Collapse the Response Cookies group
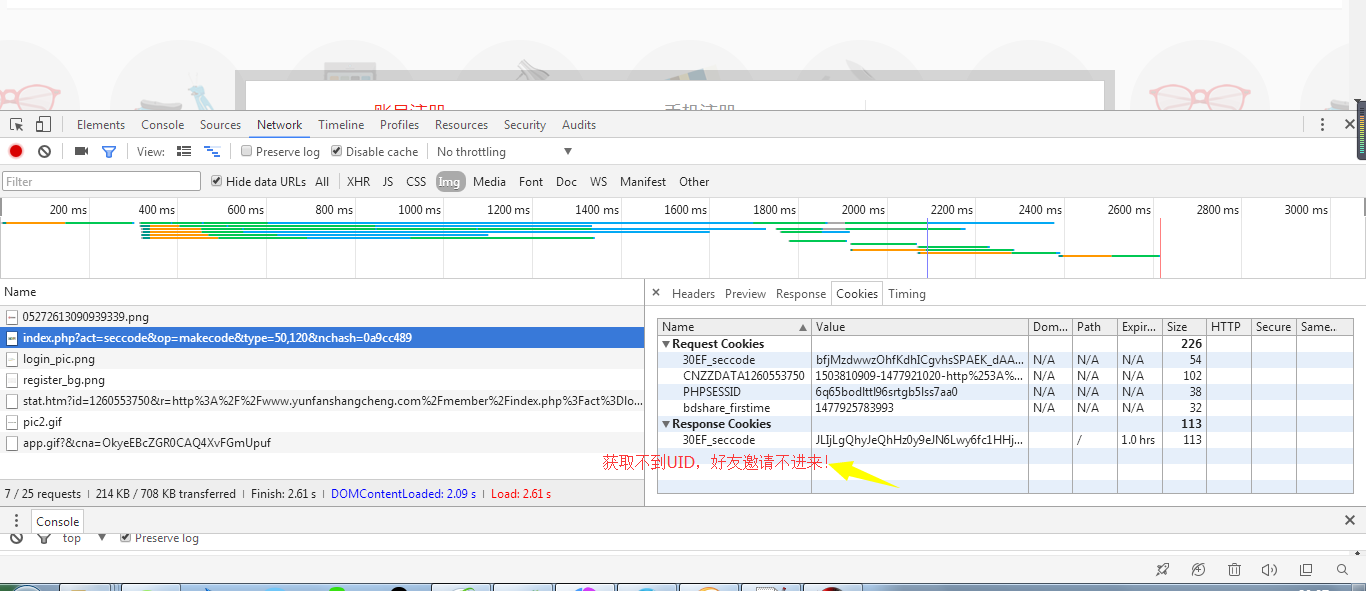The image size is (1366, 591). point(666,424)
